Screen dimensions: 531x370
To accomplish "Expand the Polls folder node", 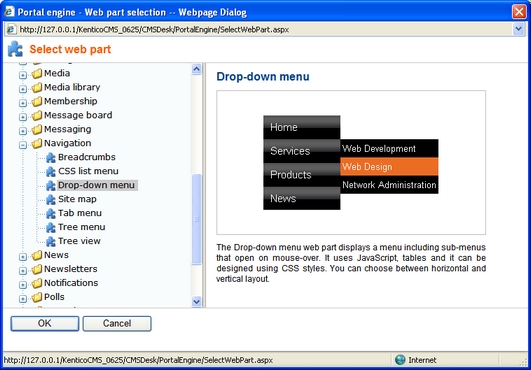I will tap(23, 299).
